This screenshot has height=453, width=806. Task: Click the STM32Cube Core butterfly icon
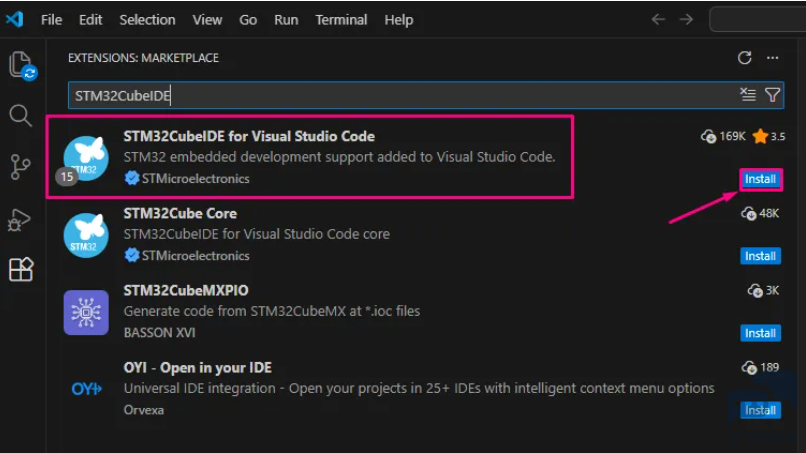click(86, 235)
